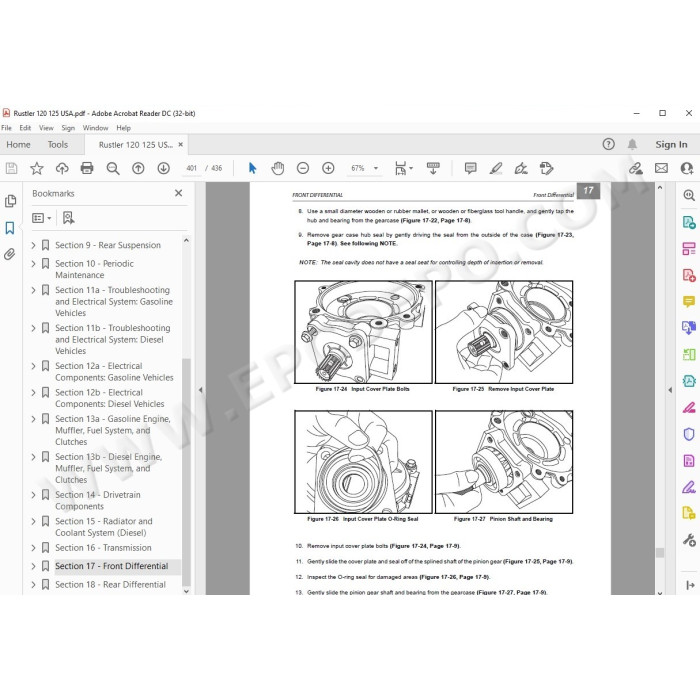This screenshot has width=700, height=700.
Task: Activate the Hand pan tool
Action: pos(277,168)
